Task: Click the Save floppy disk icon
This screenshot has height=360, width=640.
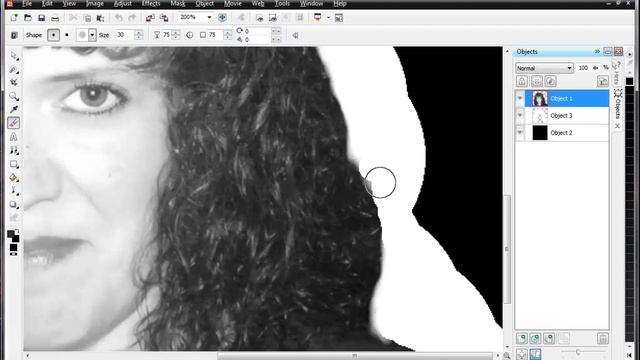Action: [x=41, y=18]
